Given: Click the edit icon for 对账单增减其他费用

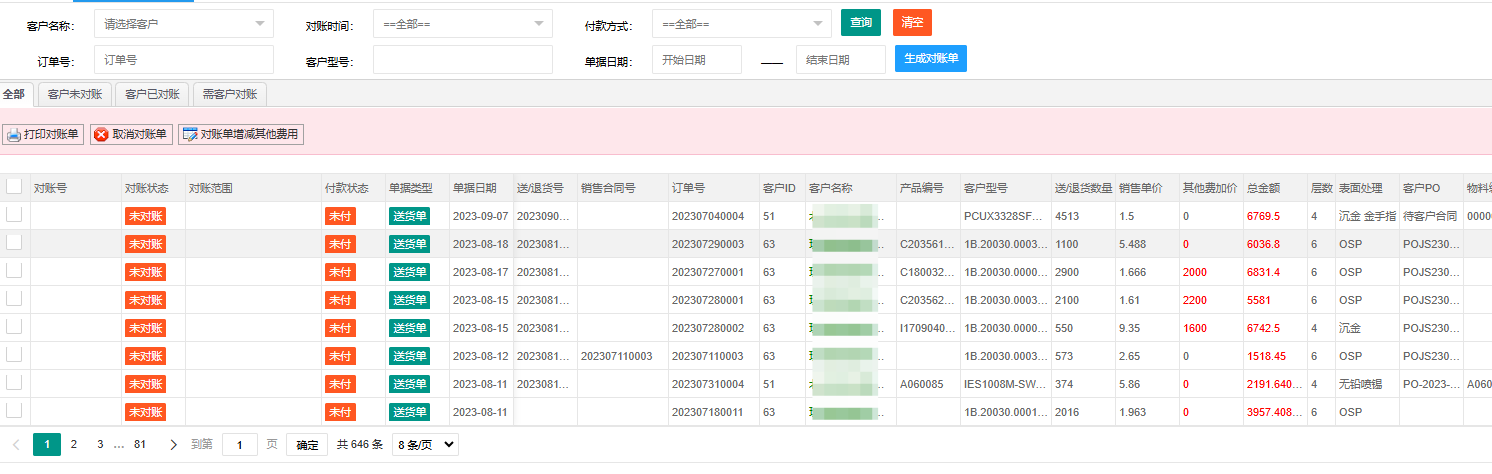Looking at the screenshot, I should pyautogui.click(x=189, y=135).
